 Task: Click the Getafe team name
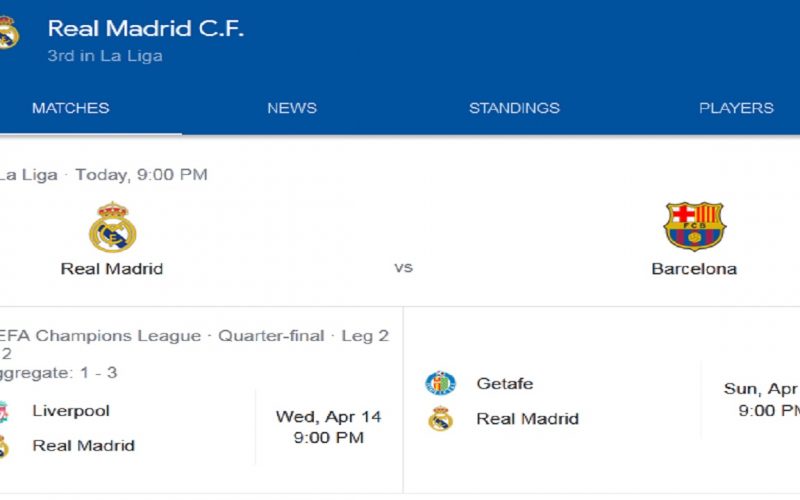(505, 383)
